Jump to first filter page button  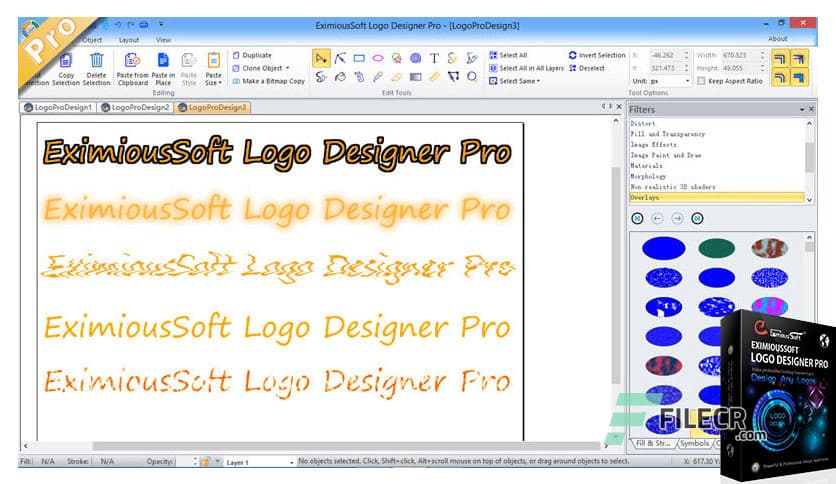point(637,219)
